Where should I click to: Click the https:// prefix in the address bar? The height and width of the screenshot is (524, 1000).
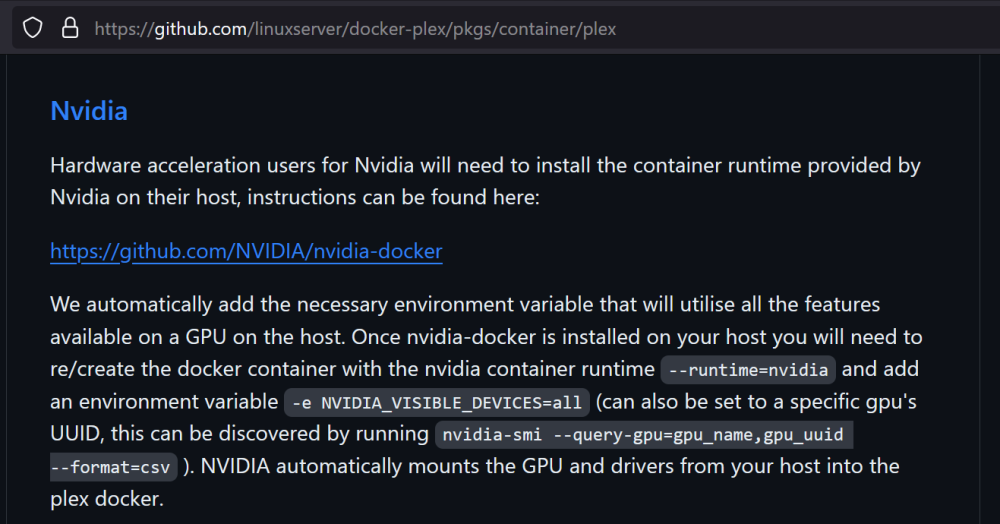pyautogui.click(x=124, y=29)
